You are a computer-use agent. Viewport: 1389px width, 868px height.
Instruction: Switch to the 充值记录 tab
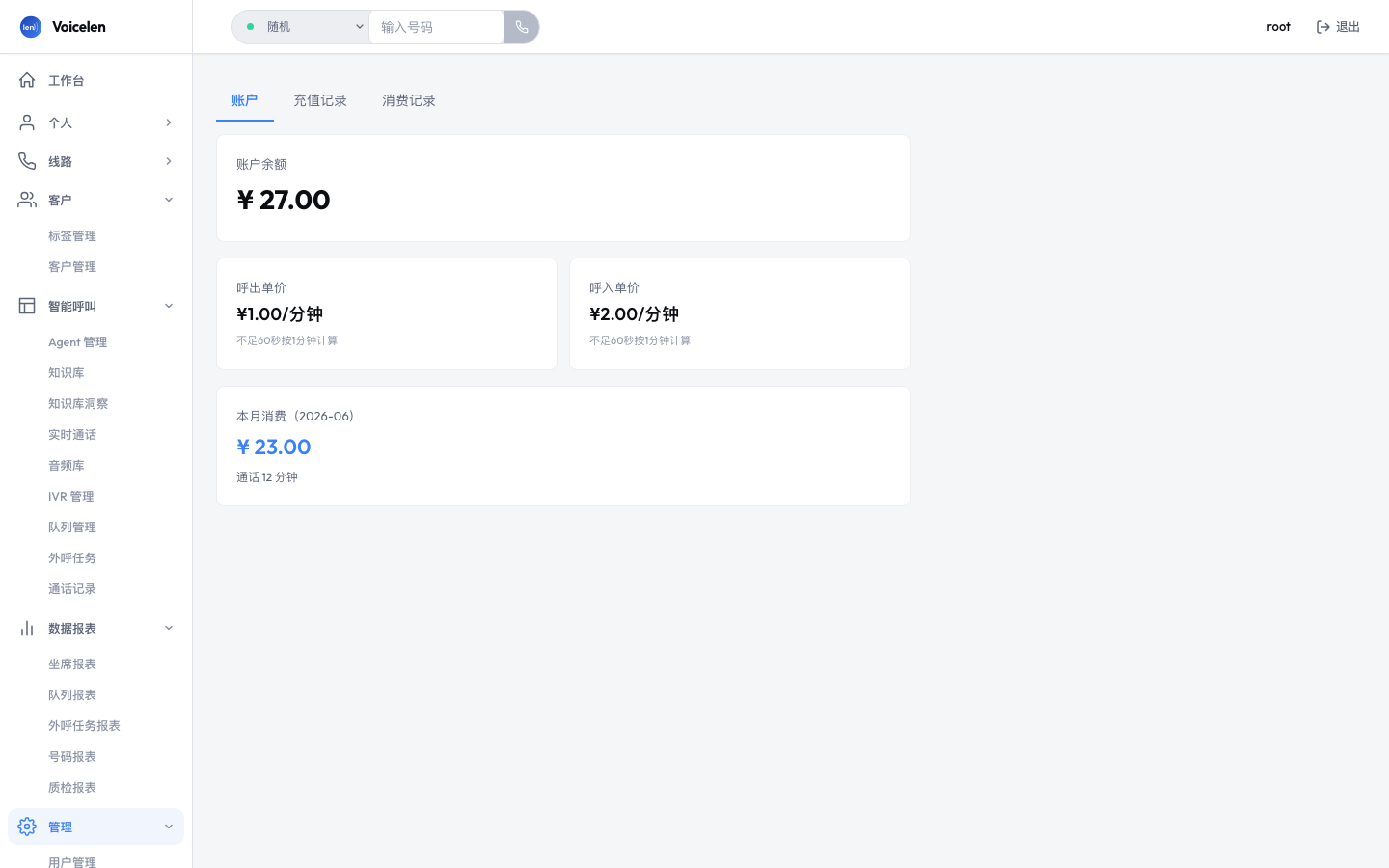pos(320,100)
